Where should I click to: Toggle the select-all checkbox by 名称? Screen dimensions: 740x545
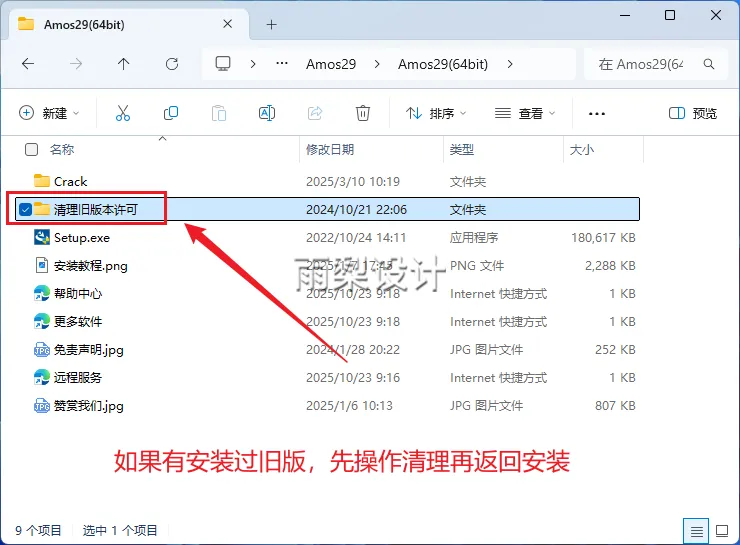tap(31, 150)
